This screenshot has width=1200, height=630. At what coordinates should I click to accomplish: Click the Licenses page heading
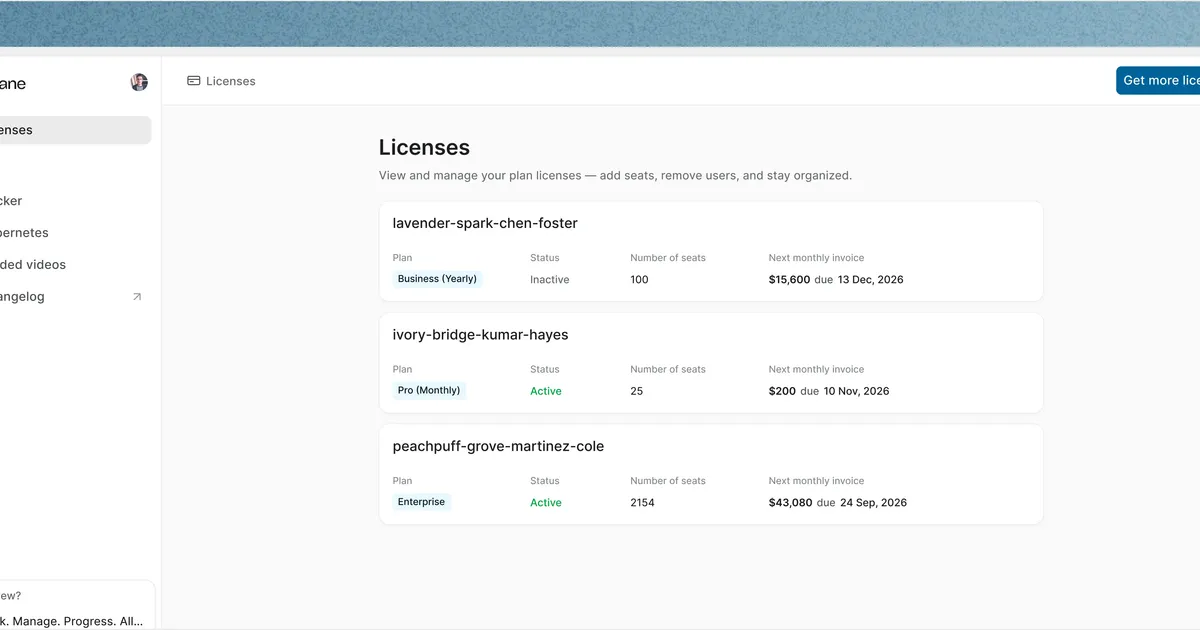pyautogui.click(x=424, y=147)
